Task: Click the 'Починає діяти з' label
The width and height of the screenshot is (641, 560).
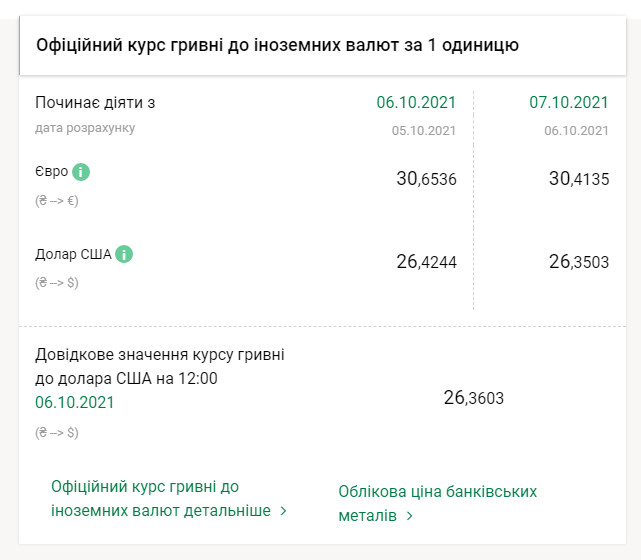Action: 95,103
